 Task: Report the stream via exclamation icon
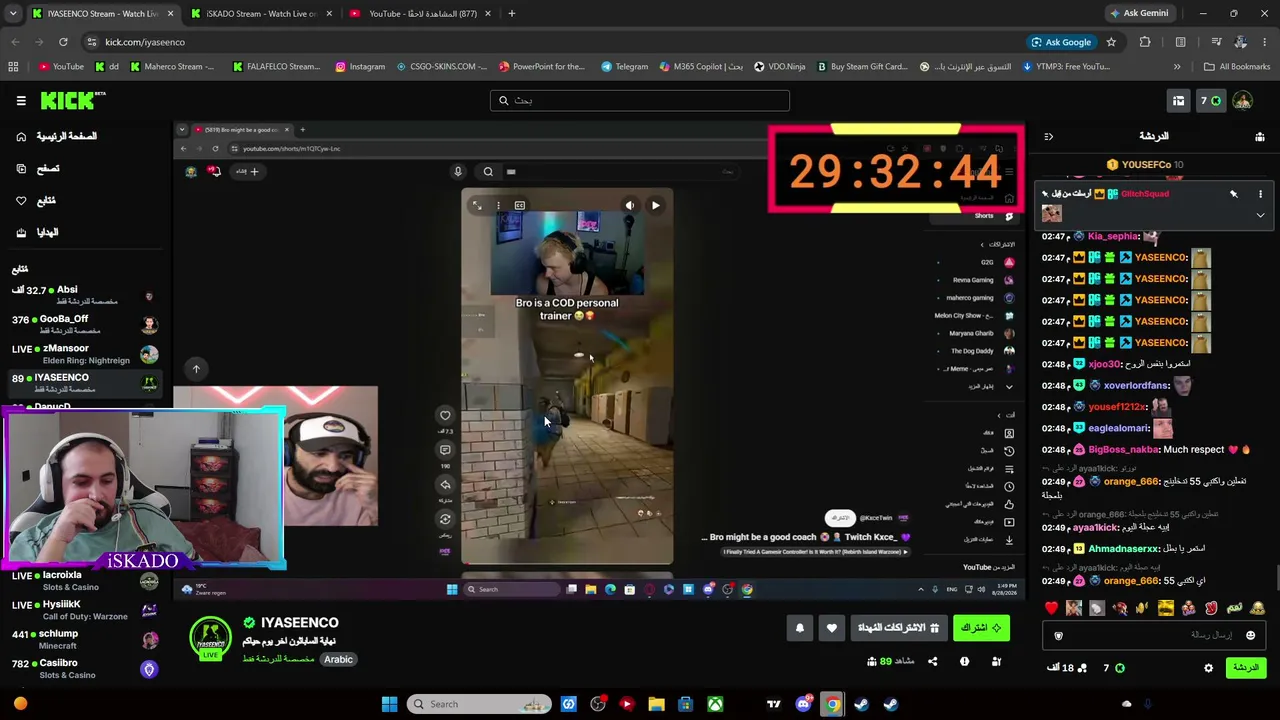964,661
